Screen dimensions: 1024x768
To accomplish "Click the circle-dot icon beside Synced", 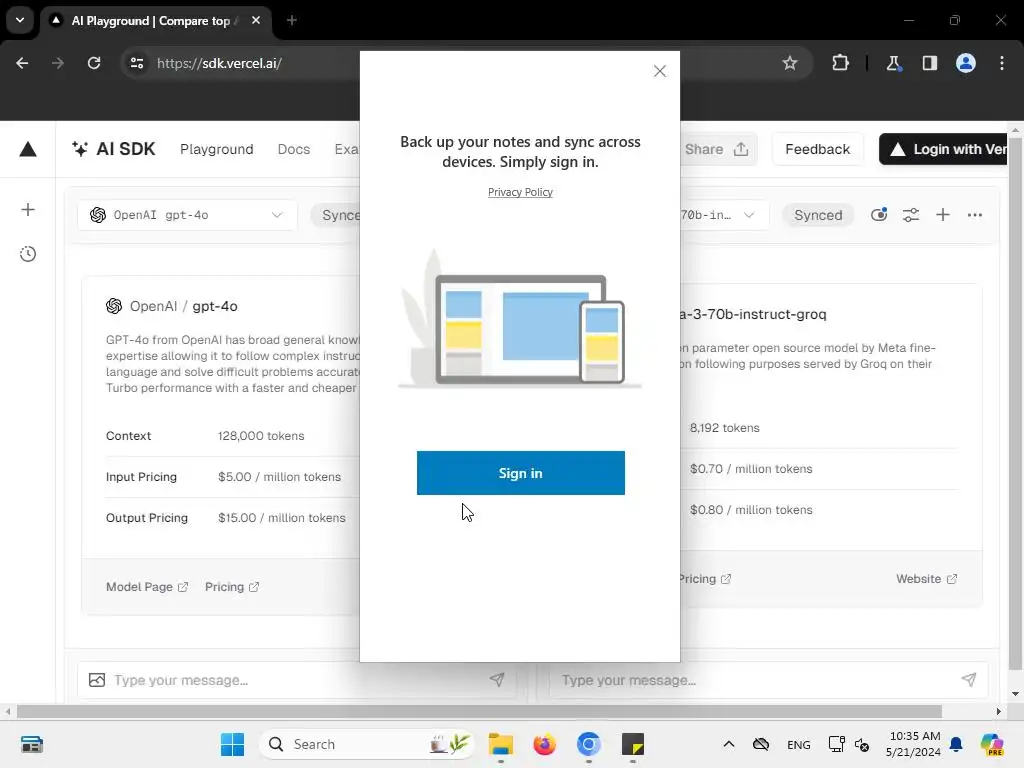I will [879, 215].
